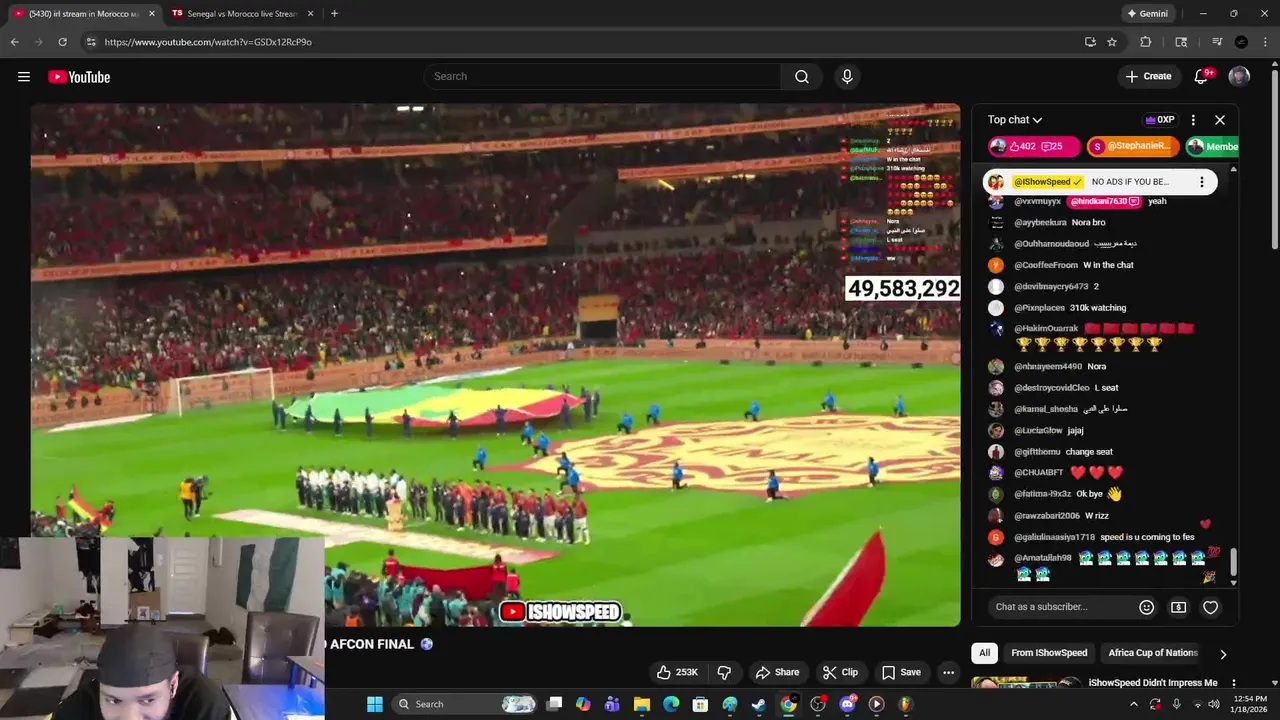The image size is (1280, 720).
Task: Start voice search with the microphone
Action: (x=847, y=76)
